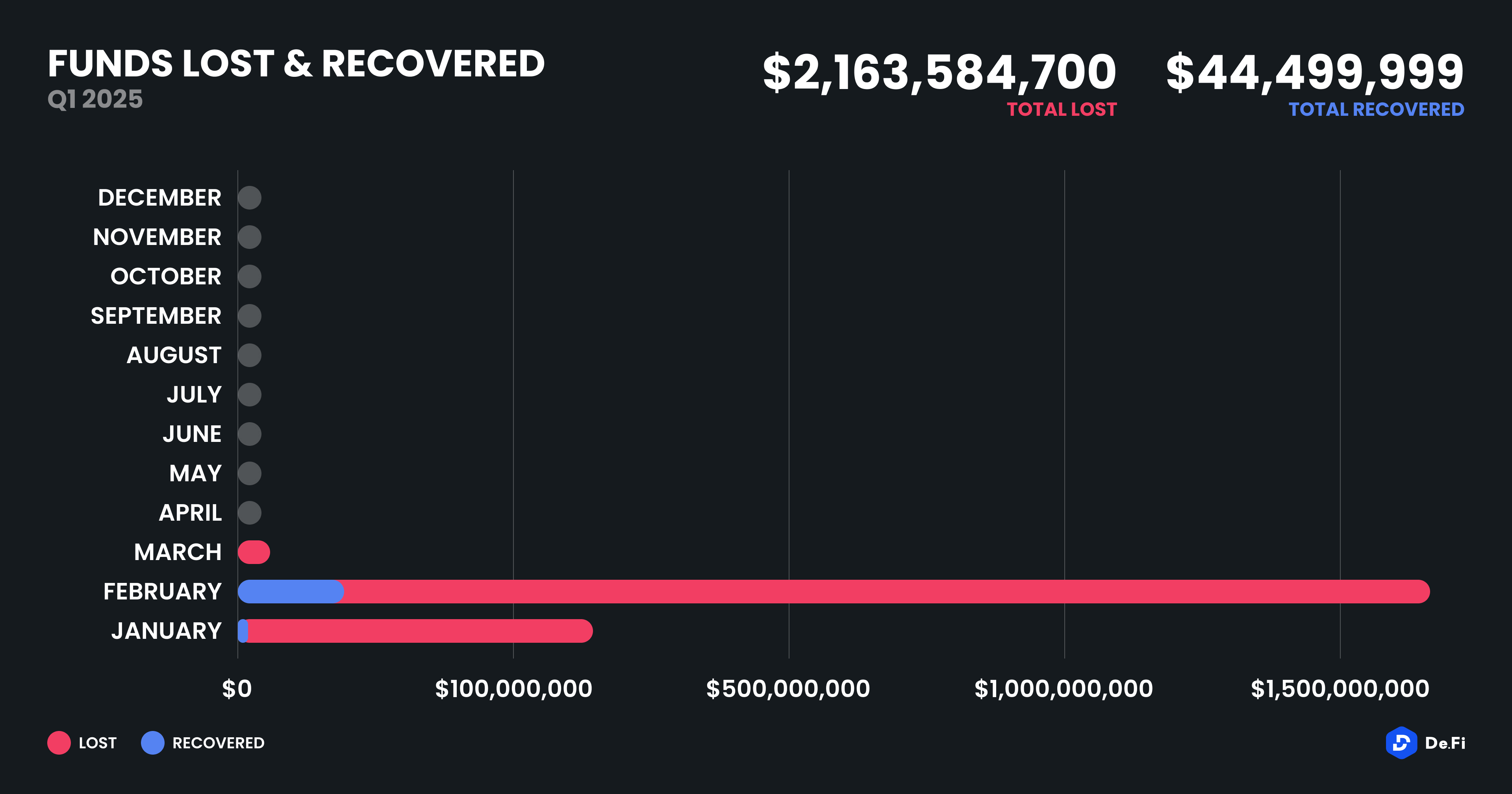Click the Q1 2025 subtitle
Screen dimensions: 1512x794
tap(95, 99)
